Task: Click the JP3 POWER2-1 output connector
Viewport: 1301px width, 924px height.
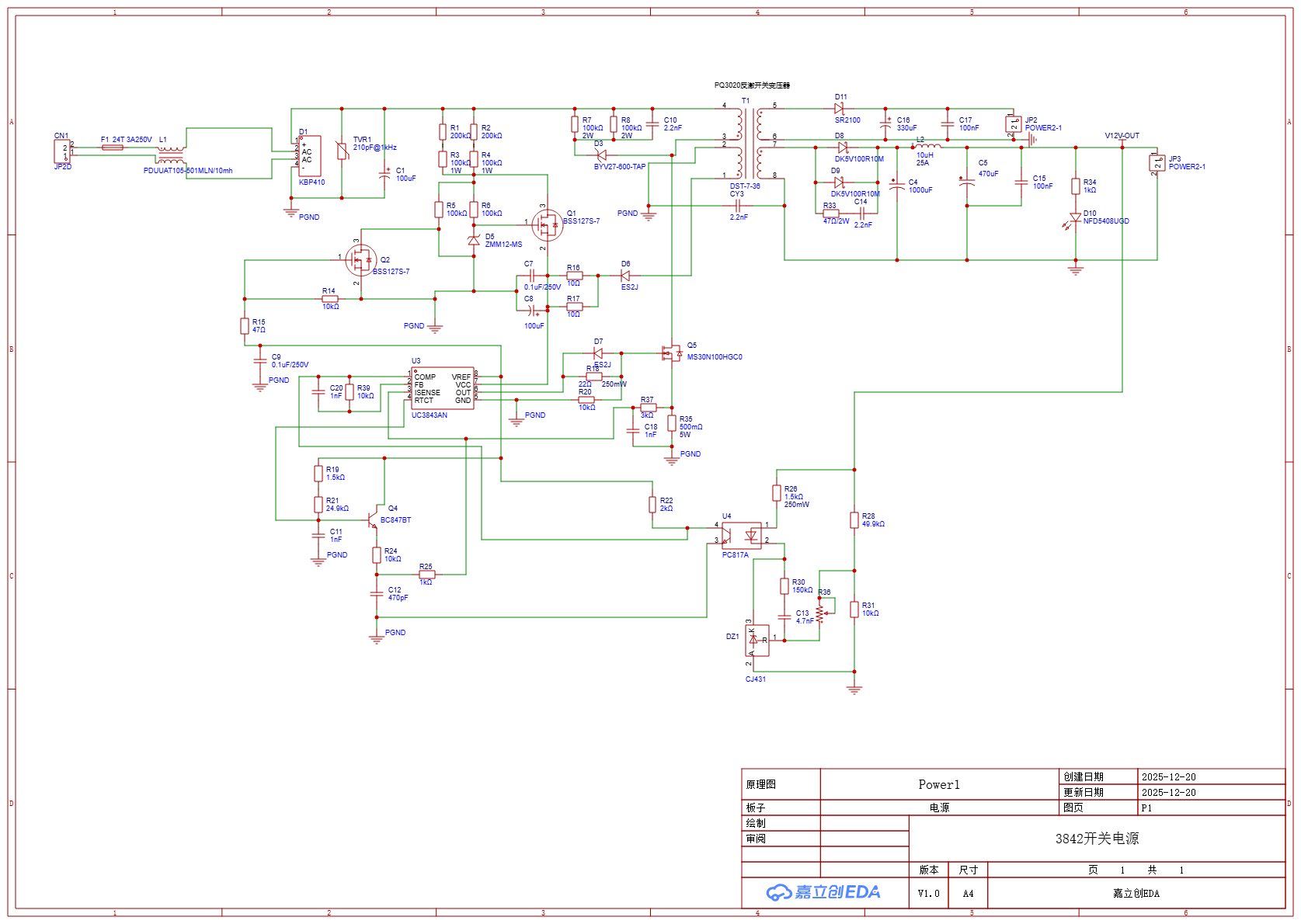Action: pos(1157,163)
